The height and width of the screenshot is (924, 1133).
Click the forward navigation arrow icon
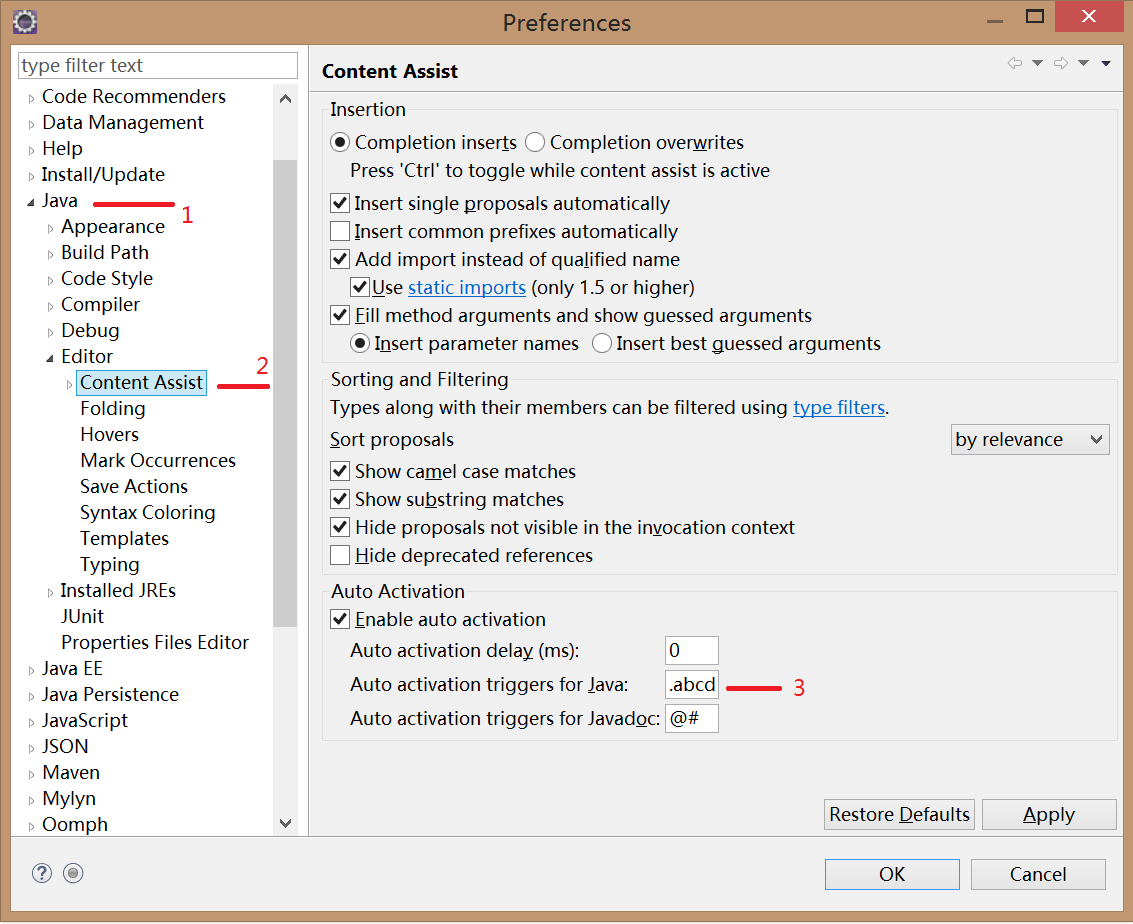coord(1061,64)
